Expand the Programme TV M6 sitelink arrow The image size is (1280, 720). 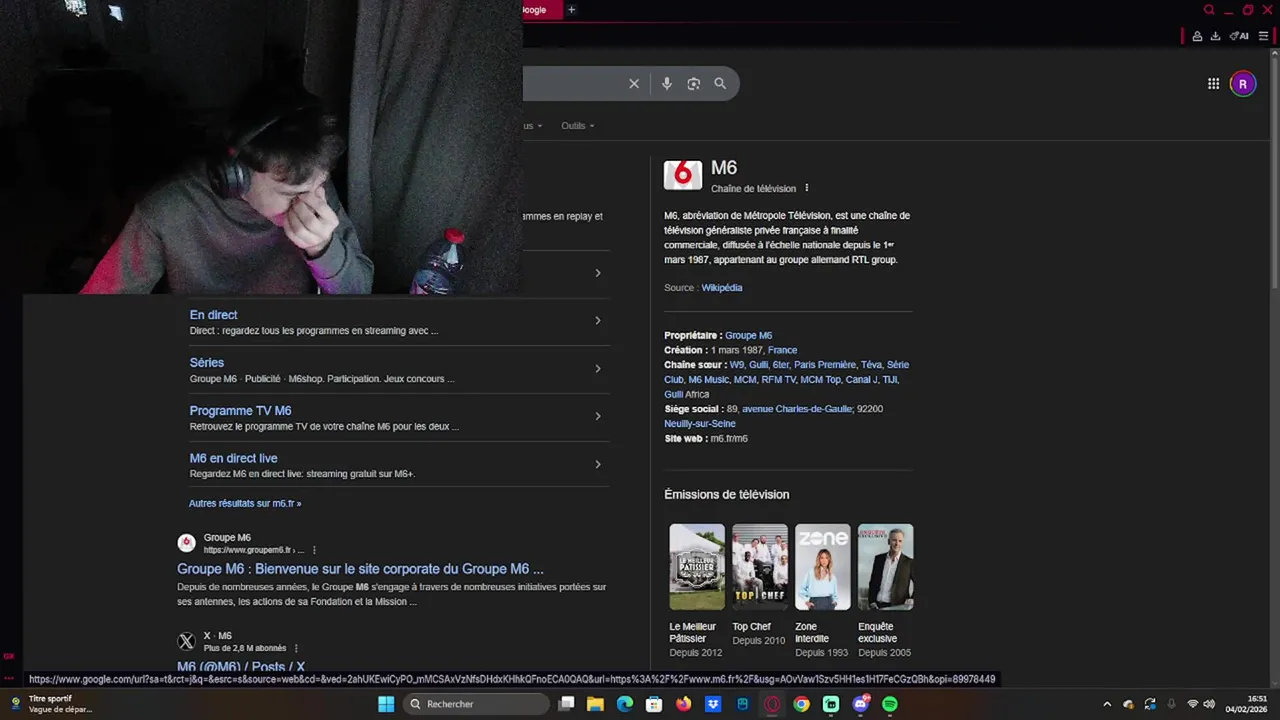[598, 416]
